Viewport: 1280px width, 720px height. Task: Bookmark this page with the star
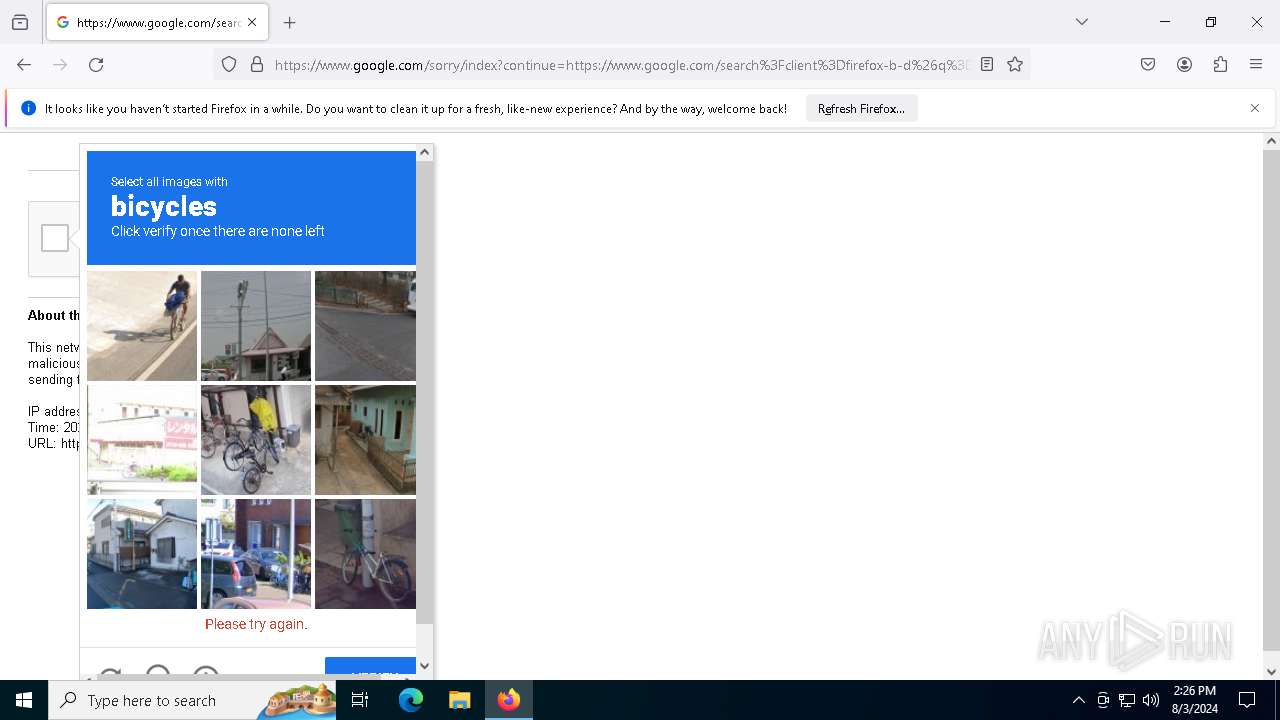click(x=1015, y=64)
